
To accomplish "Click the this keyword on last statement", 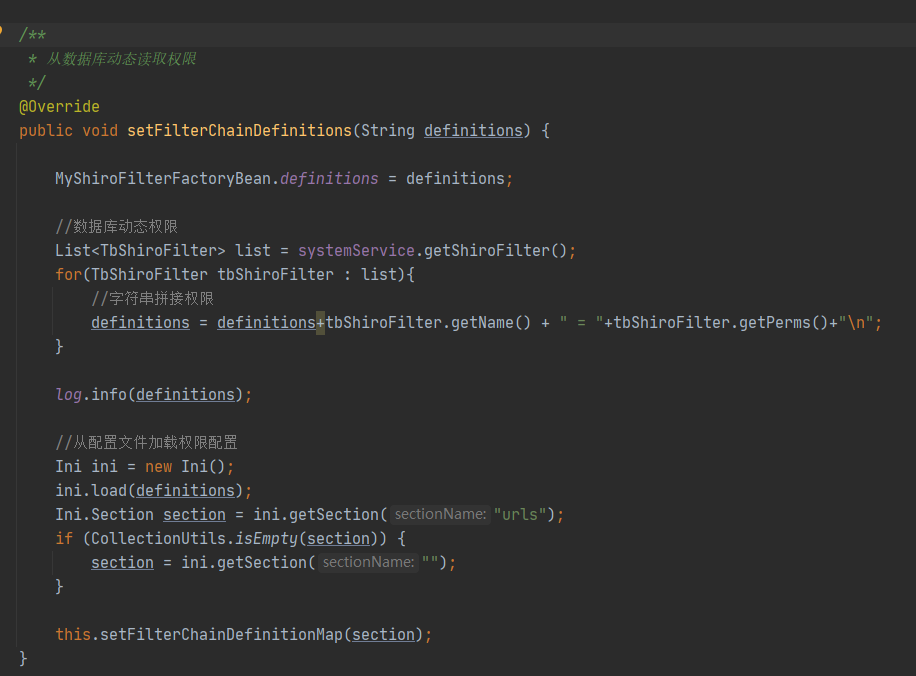I will pyautogui.click(x=73, y=635).
